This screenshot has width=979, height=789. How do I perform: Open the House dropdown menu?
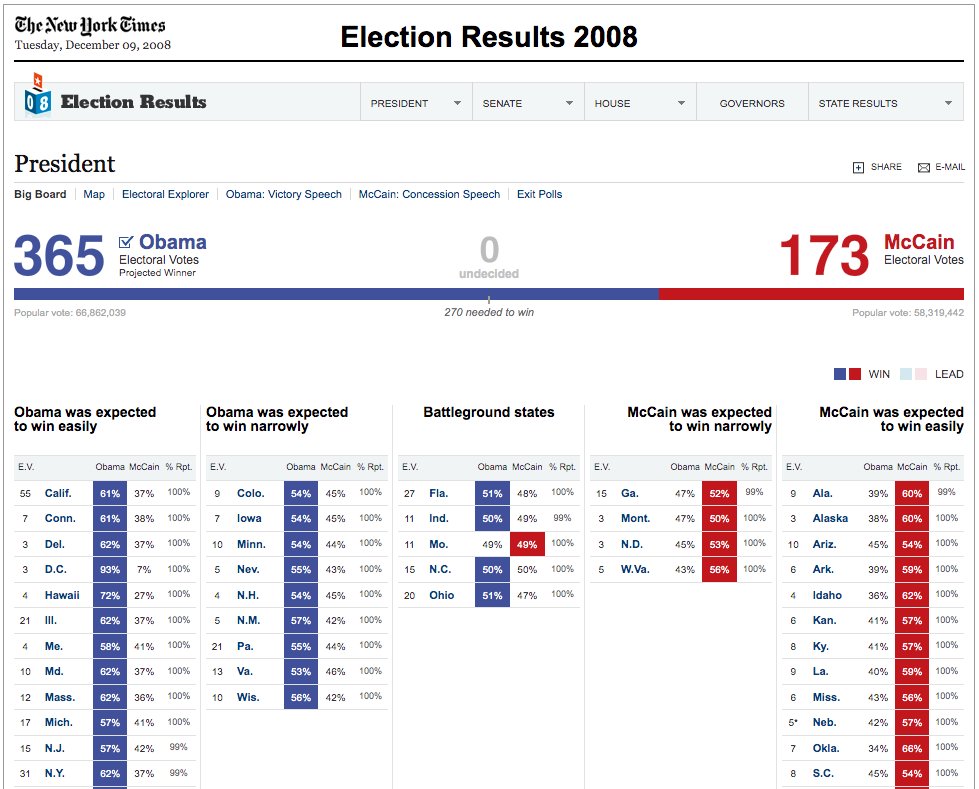coord(640,103)
